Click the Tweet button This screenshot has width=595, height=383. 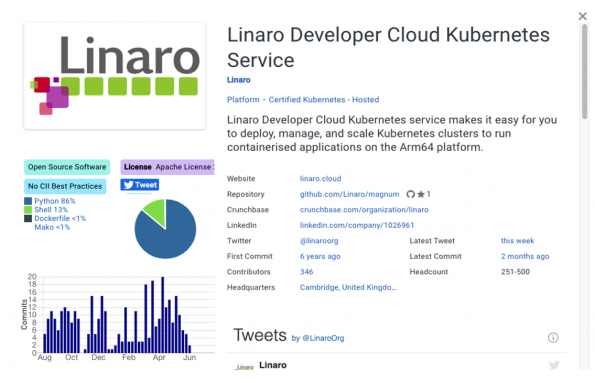140,185
